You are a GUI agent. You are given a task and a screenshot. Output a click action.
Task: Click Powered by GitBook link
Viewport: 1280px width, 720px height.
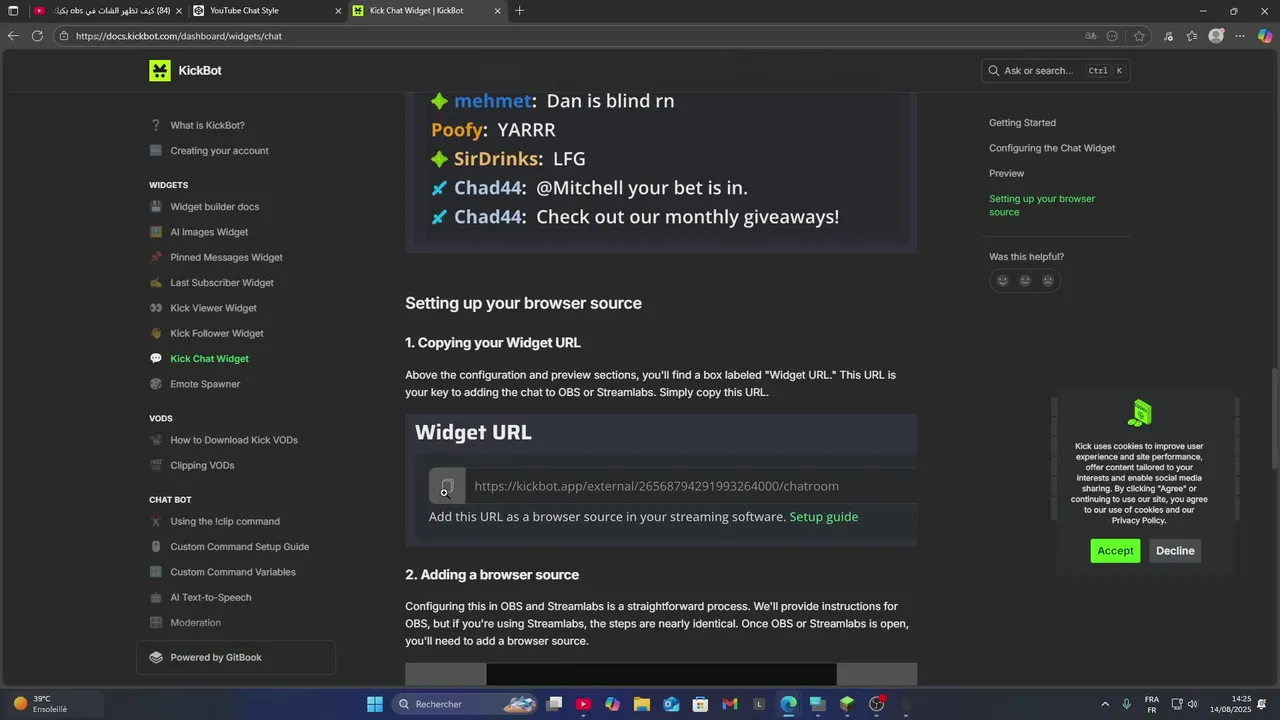[236, 657]
